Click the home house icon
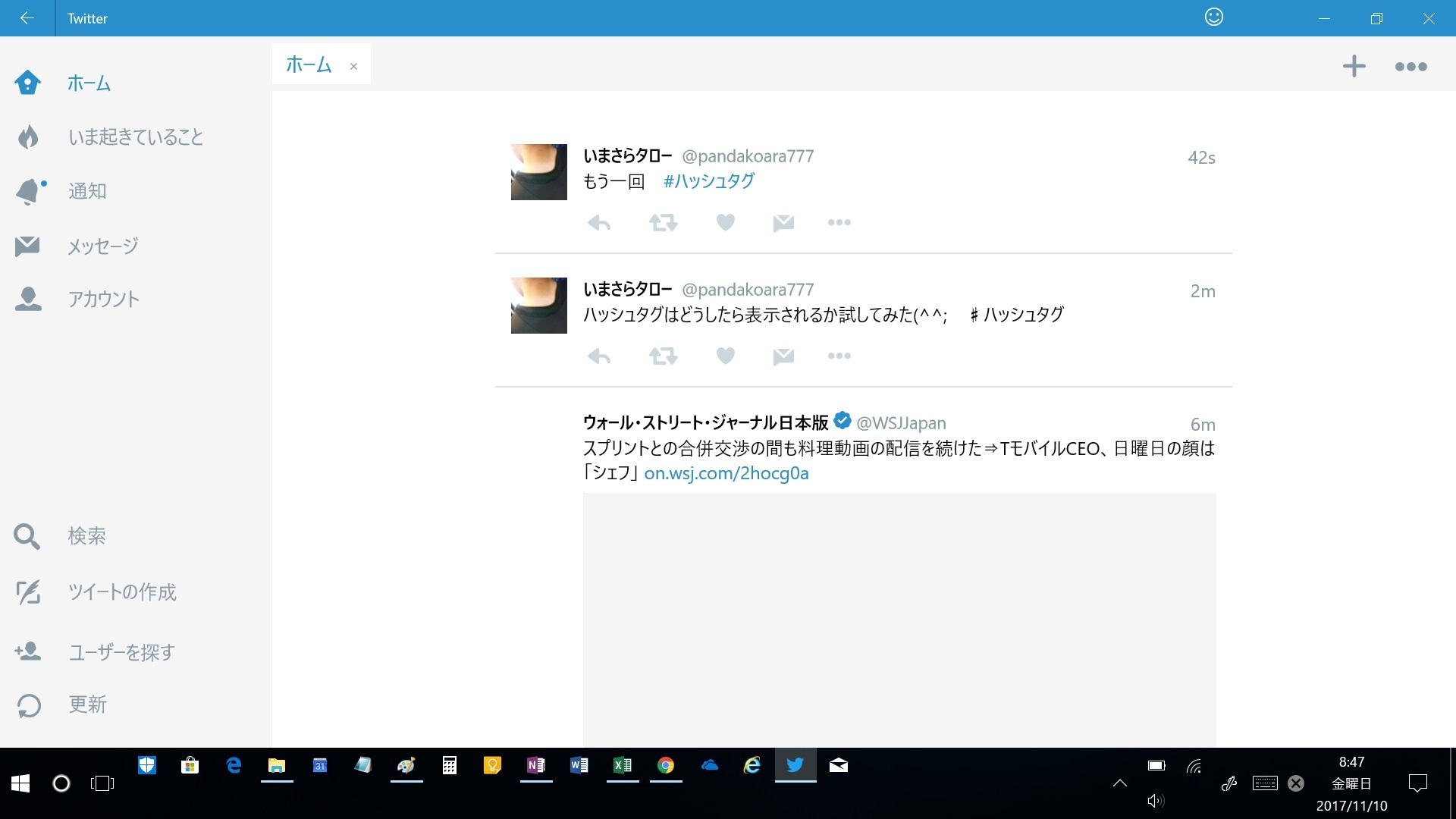 click(x=27, y=82)
